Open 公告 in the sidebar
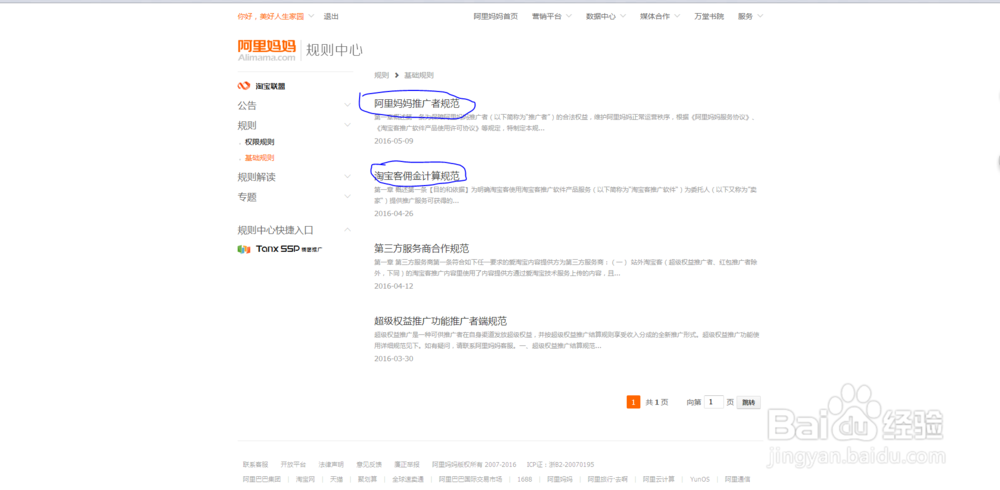Screen dimensions: 1000x490 247,106
